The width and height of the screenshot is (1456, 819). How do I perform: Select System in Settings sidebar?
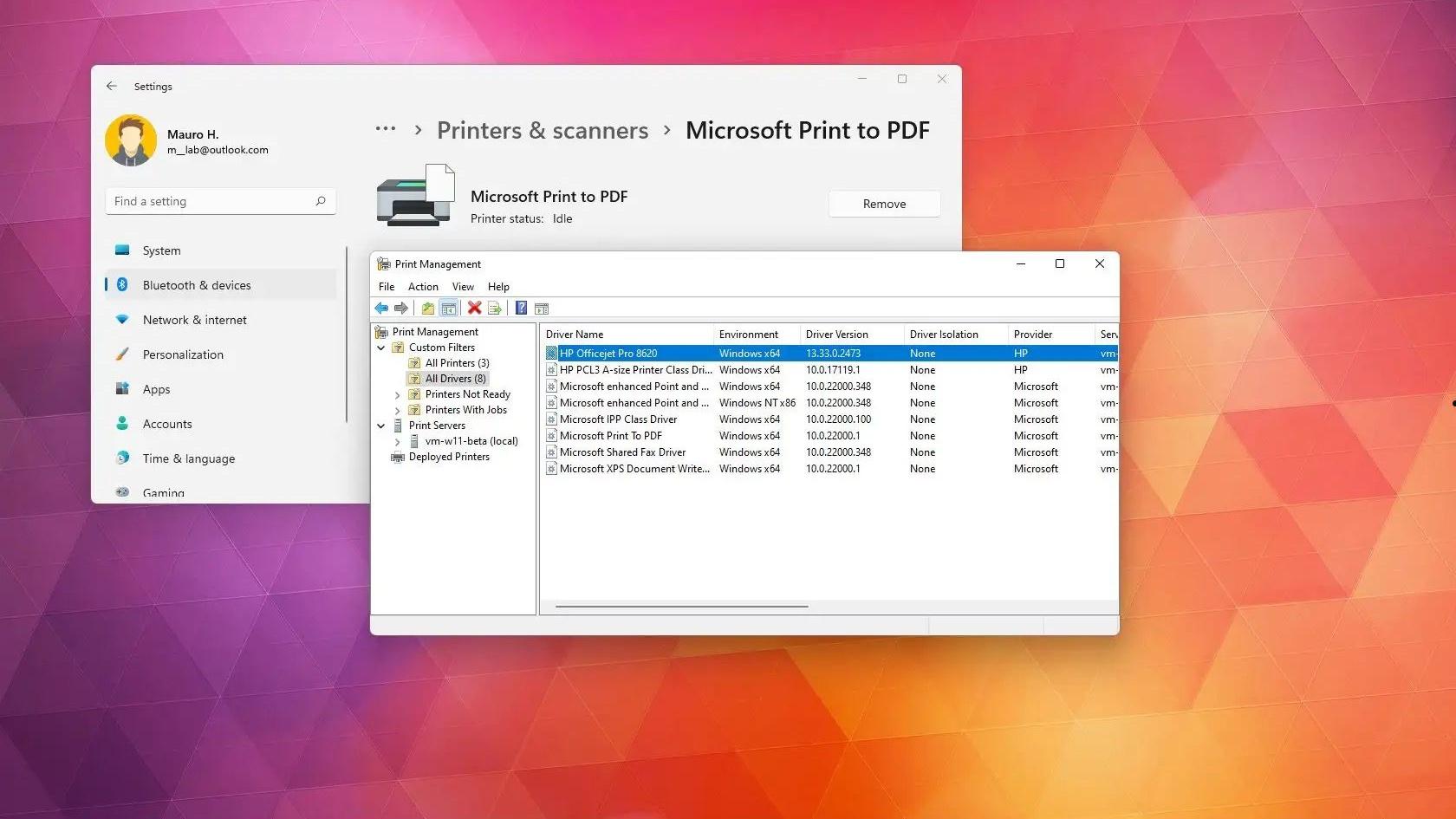coord(221,250)
